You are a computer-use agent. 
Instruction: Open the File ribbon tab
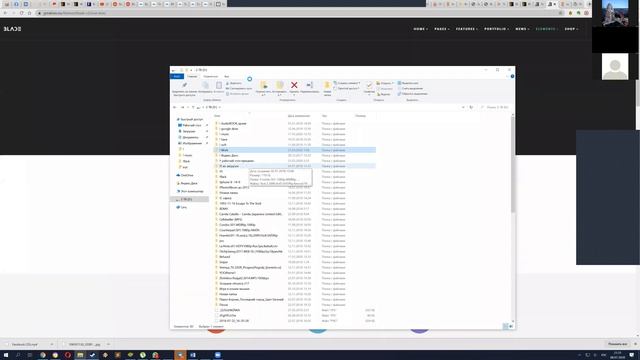pos(177,76)
